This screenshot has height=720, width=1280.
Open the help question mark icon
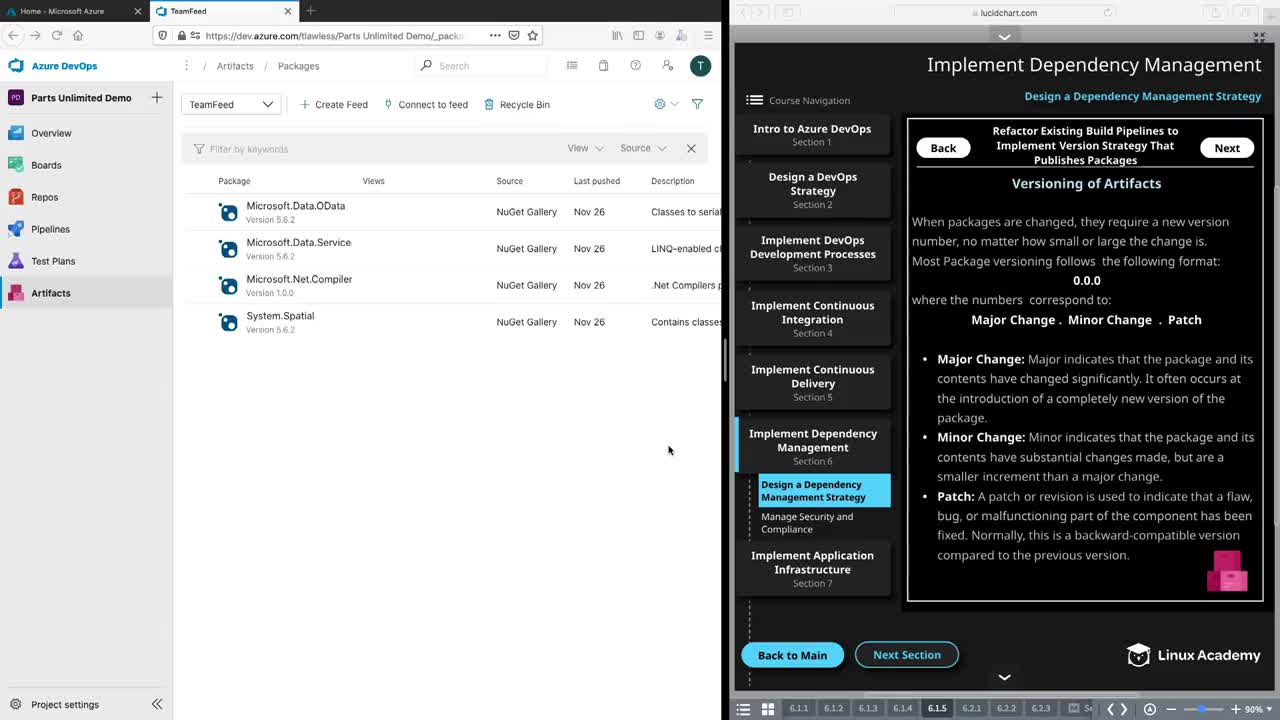[635, 66]
